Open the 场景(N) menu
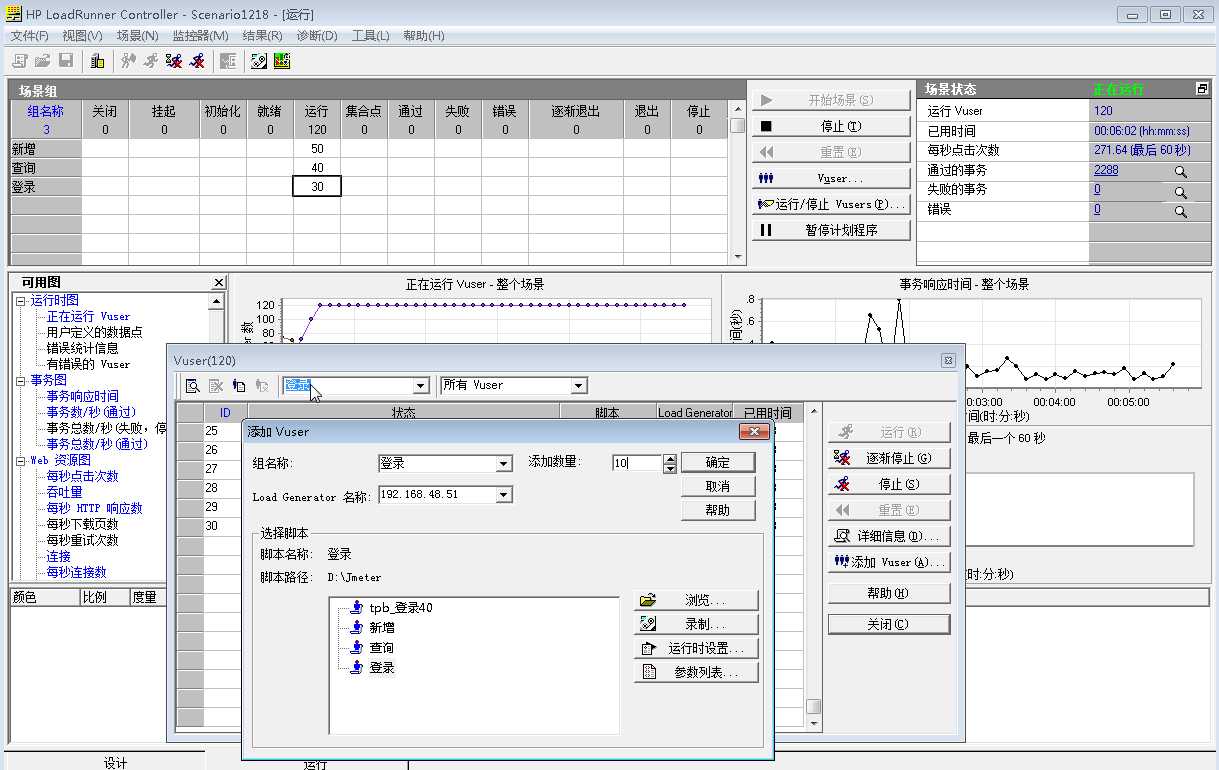Viewport: 1219px width, 770px height. 137,36
